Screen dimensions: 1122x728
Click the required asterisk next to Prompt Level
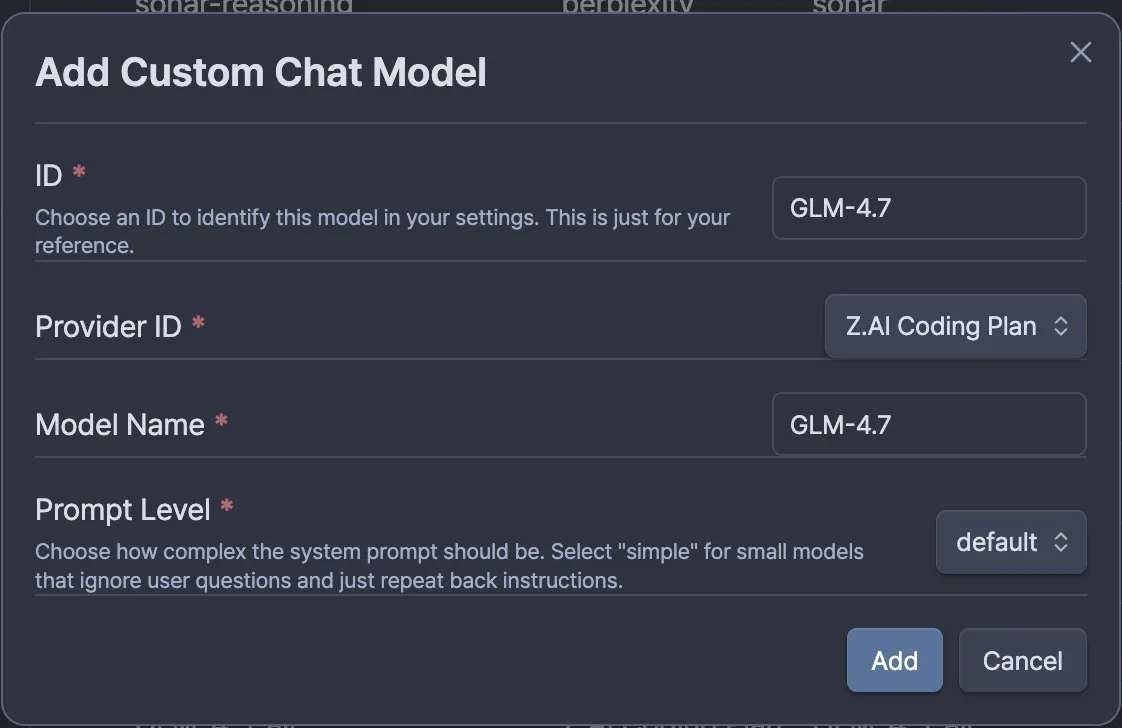(x=227, y=507)
